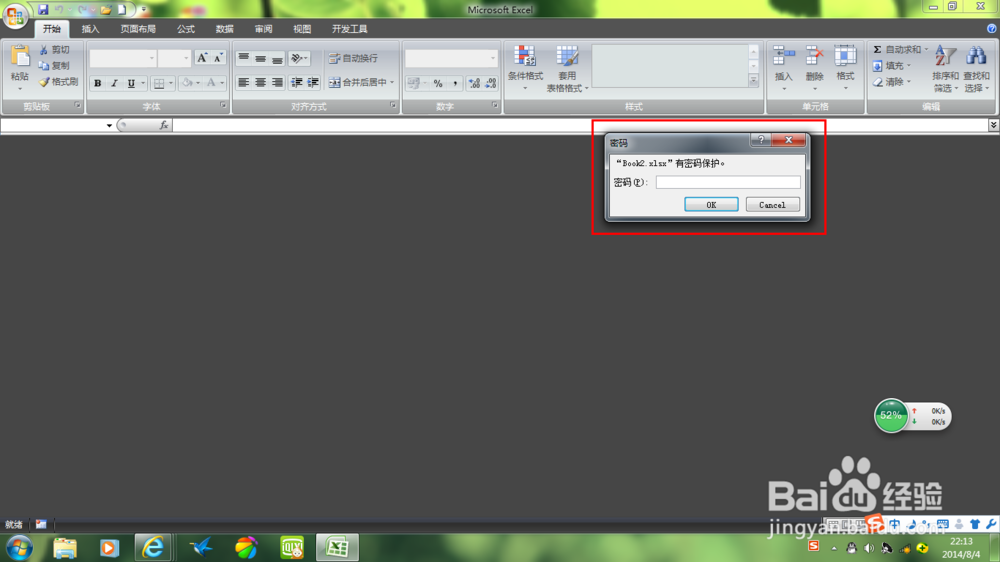
Task: Toggle align text left
Action: click(244, 82)
